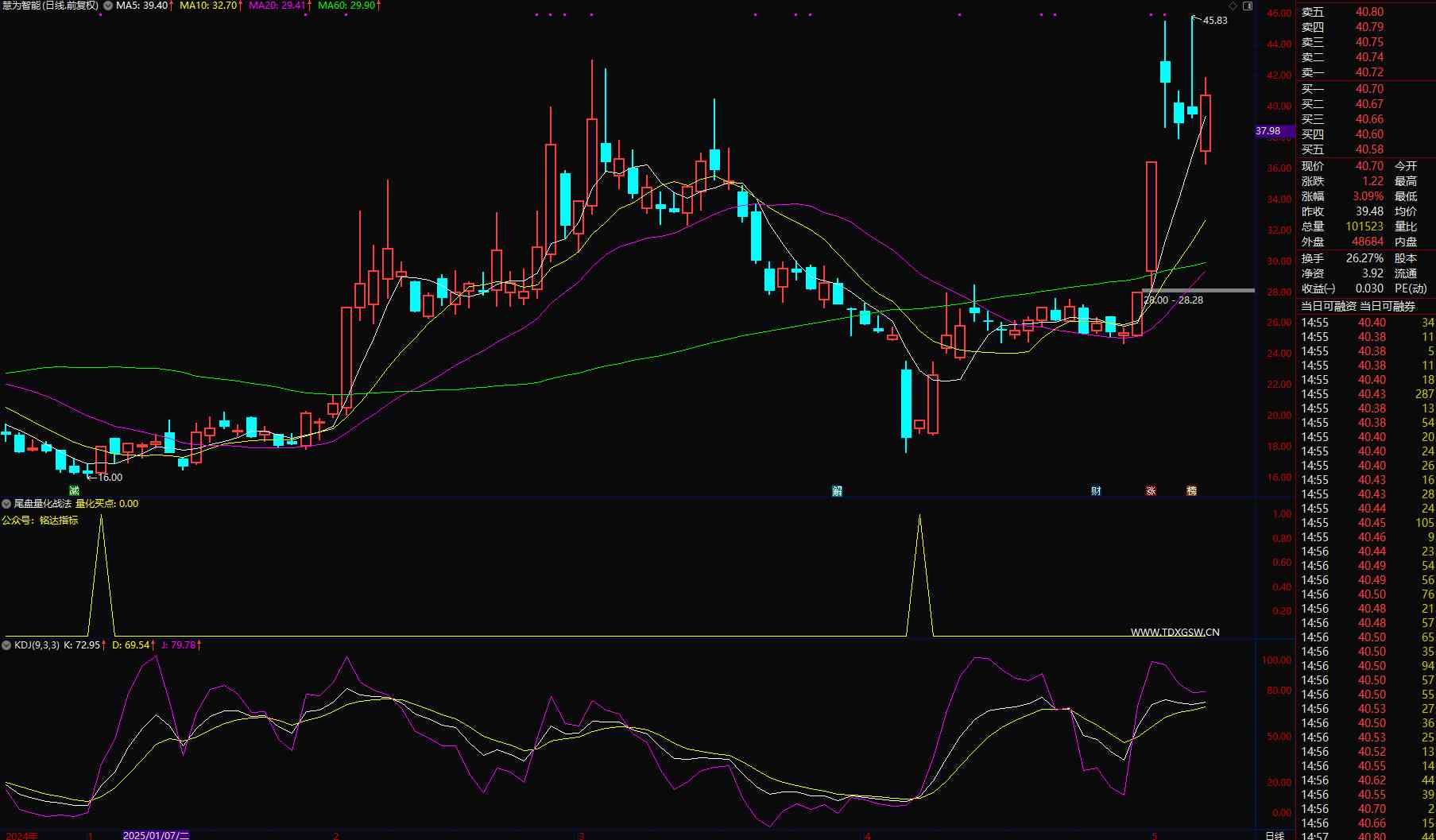1436x840 pixels.
Task: Select the 14:56 tick at price 40.62
Action: 1366,780
